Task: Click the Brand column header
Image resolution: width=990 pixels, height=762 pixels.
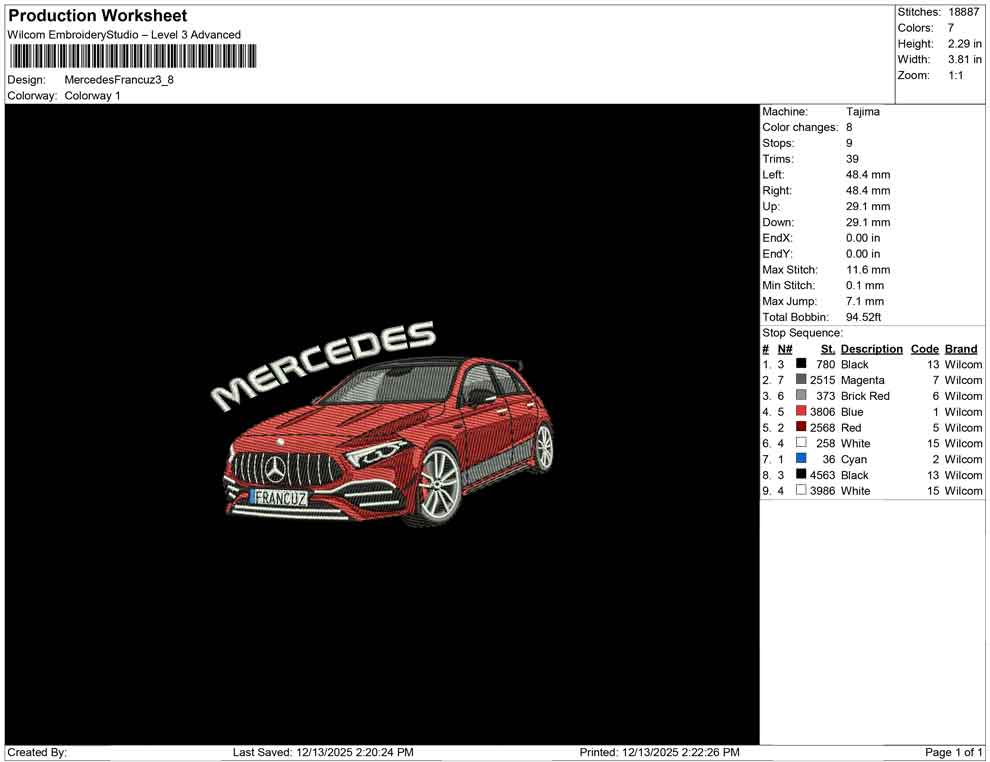Action: (x=961, y=348)
